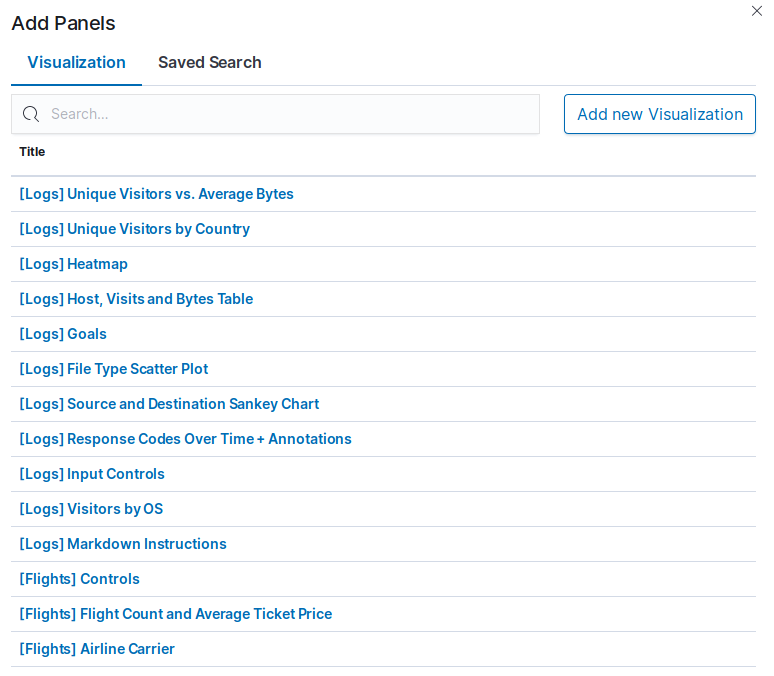This screenshot has height=676, width=774.
Task: Add the Logs Heatmap visualization
Action: coord(74,264)
